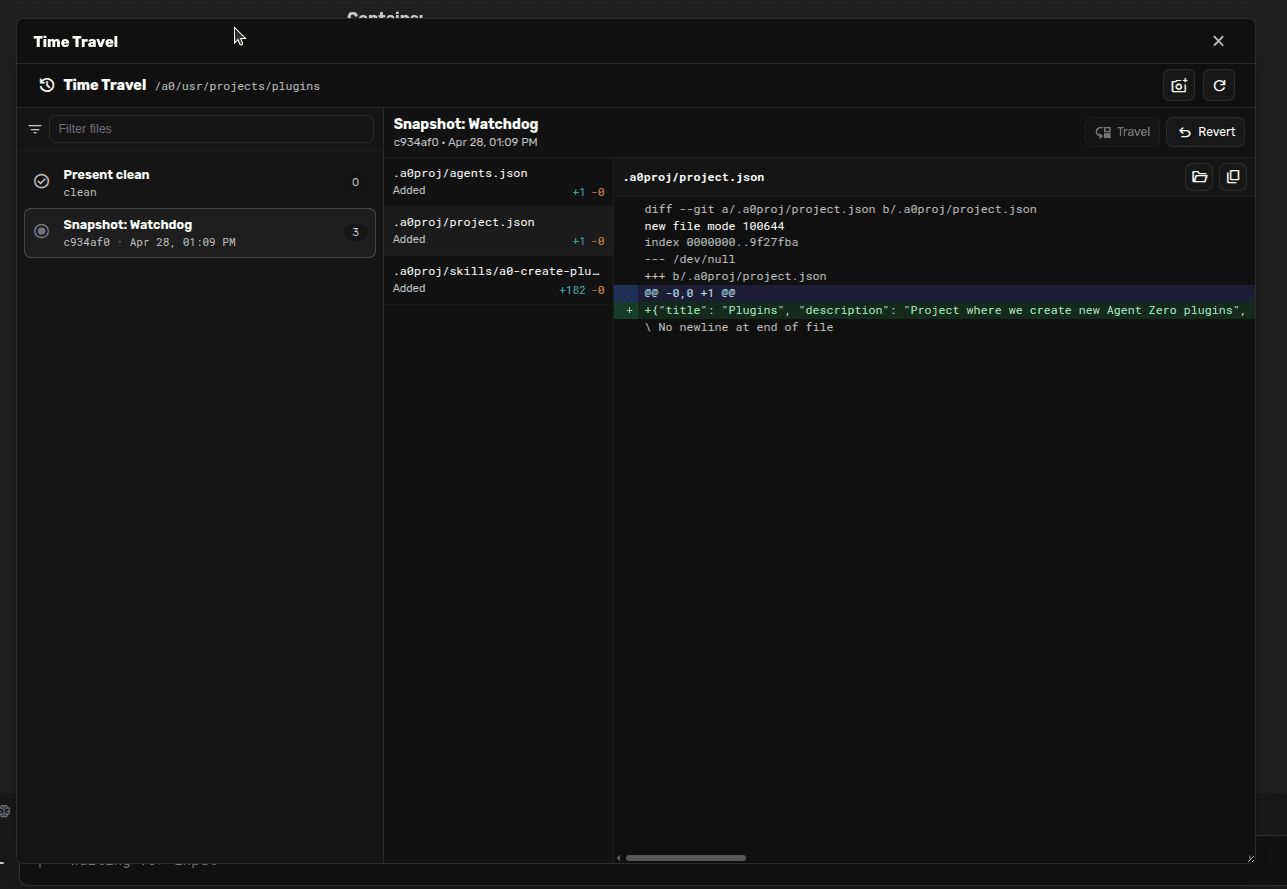Close the Time Travel dialog
The image size is (1287, 889).
tap(1218, 41)
